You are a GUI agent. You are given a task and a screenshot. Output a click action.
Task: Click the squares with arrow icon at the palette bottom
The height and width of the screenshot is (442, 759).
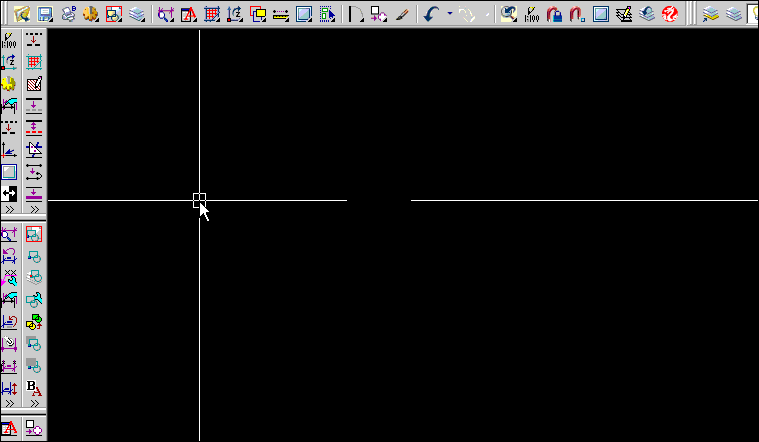pos(34,428)
